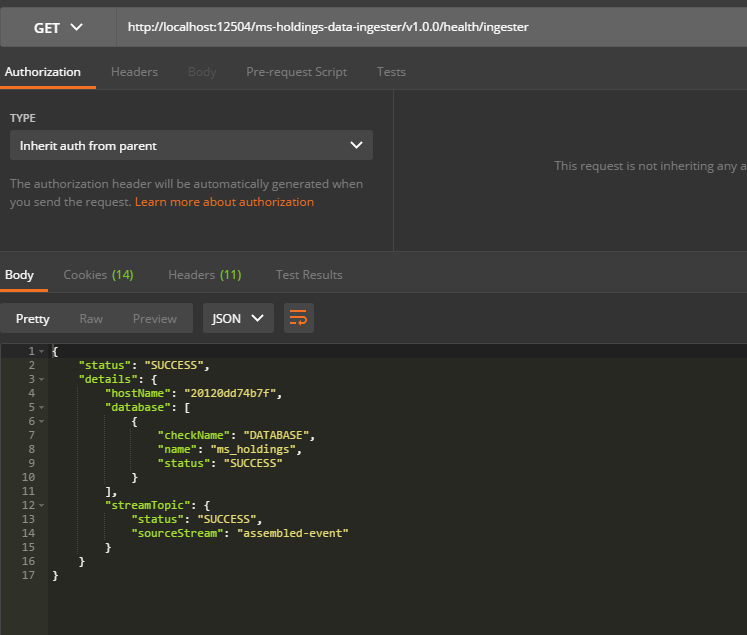Switch to Raw response view
Image resolution: width=747 pixels, height=635 pixels.
pos(91,319)
